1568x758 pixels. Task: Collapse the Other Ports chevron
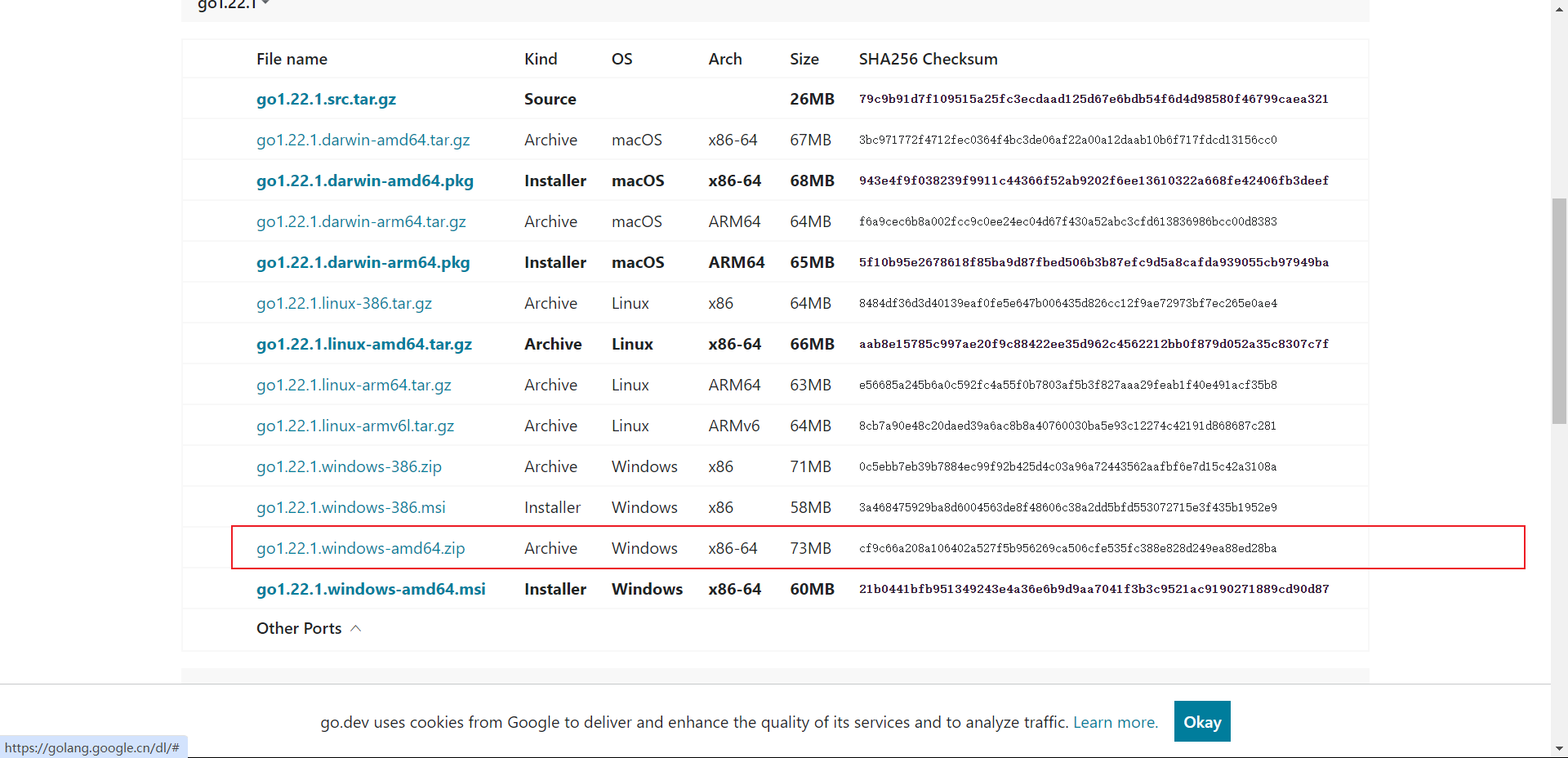[x=356, y=628]
